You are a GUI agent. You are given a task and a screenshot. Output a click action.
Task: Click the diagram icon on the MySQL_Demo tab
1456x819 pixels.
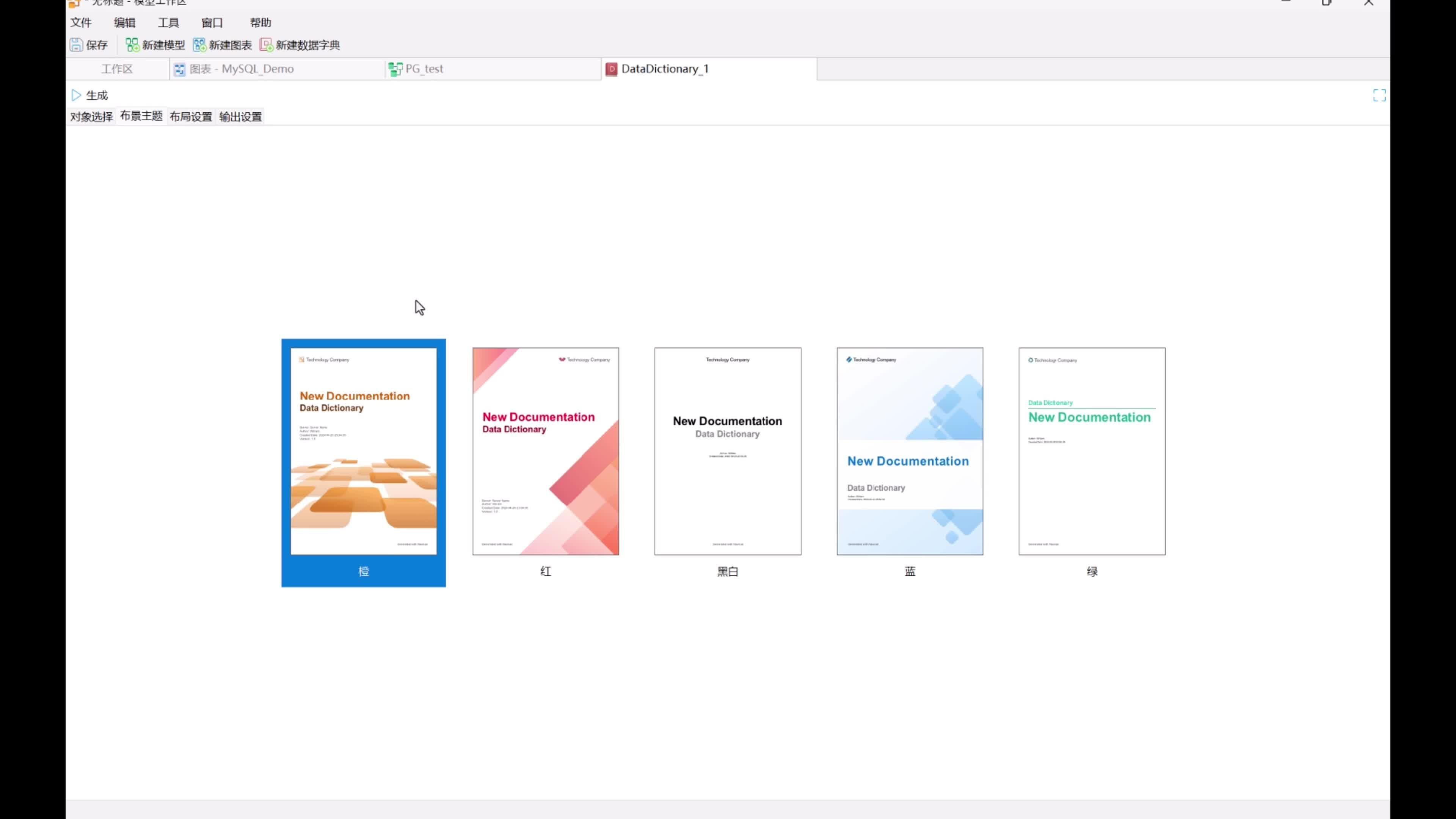coord(180,69)
